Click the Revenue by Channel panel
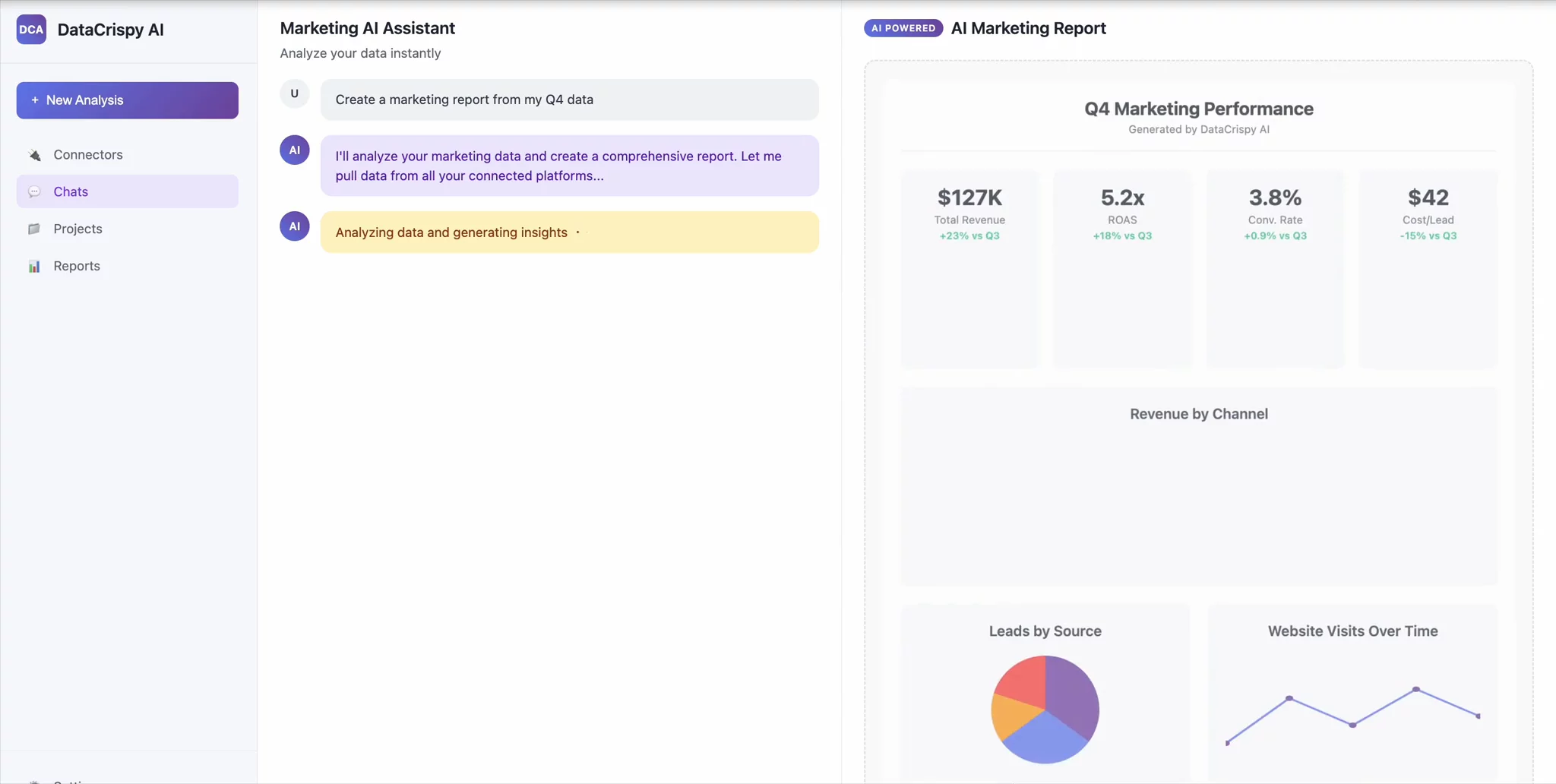The height and width of the screenshot is (784, 1556). [1199, 486]
